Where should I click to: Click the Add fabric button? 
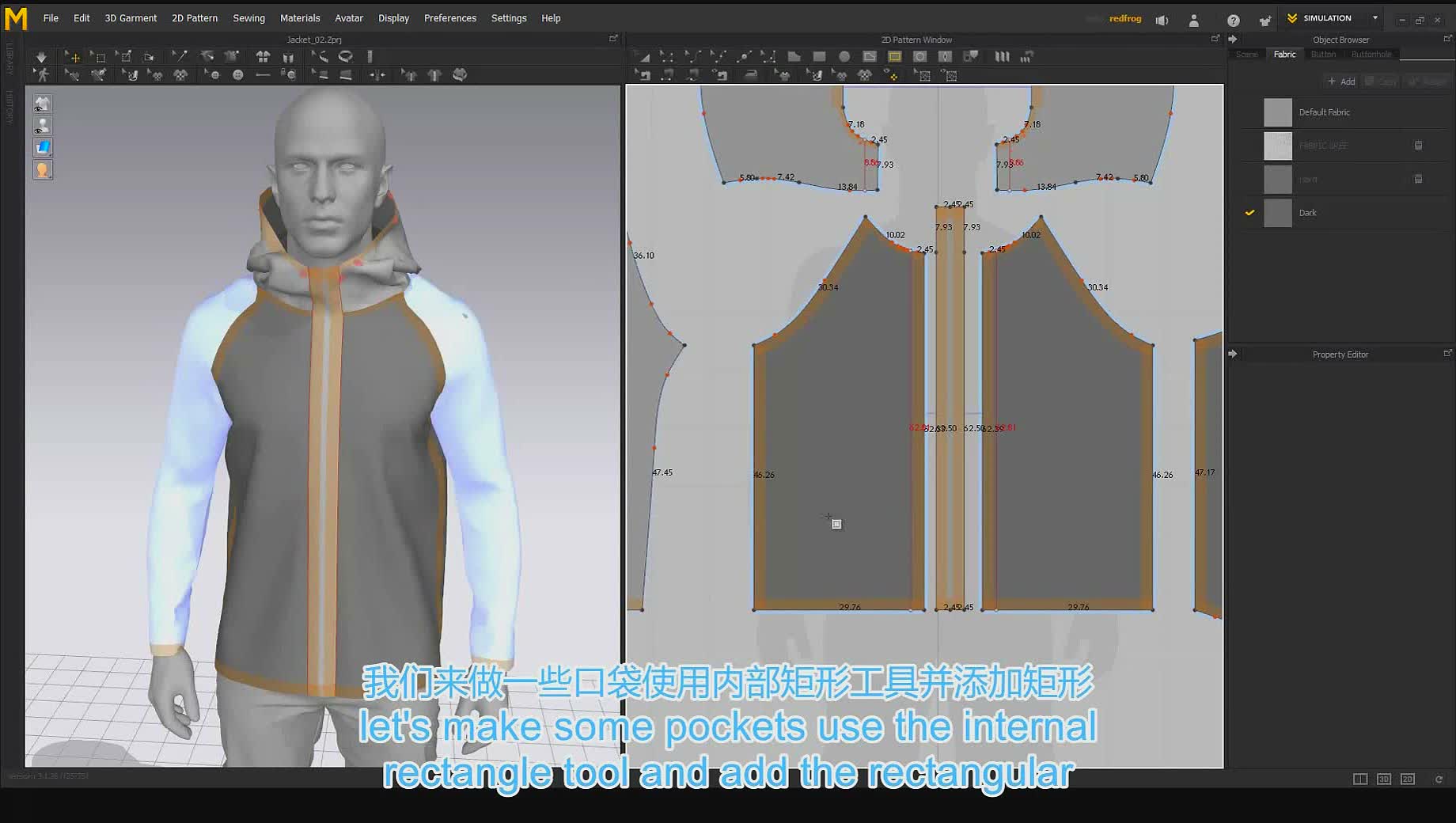click(1342, 82)
